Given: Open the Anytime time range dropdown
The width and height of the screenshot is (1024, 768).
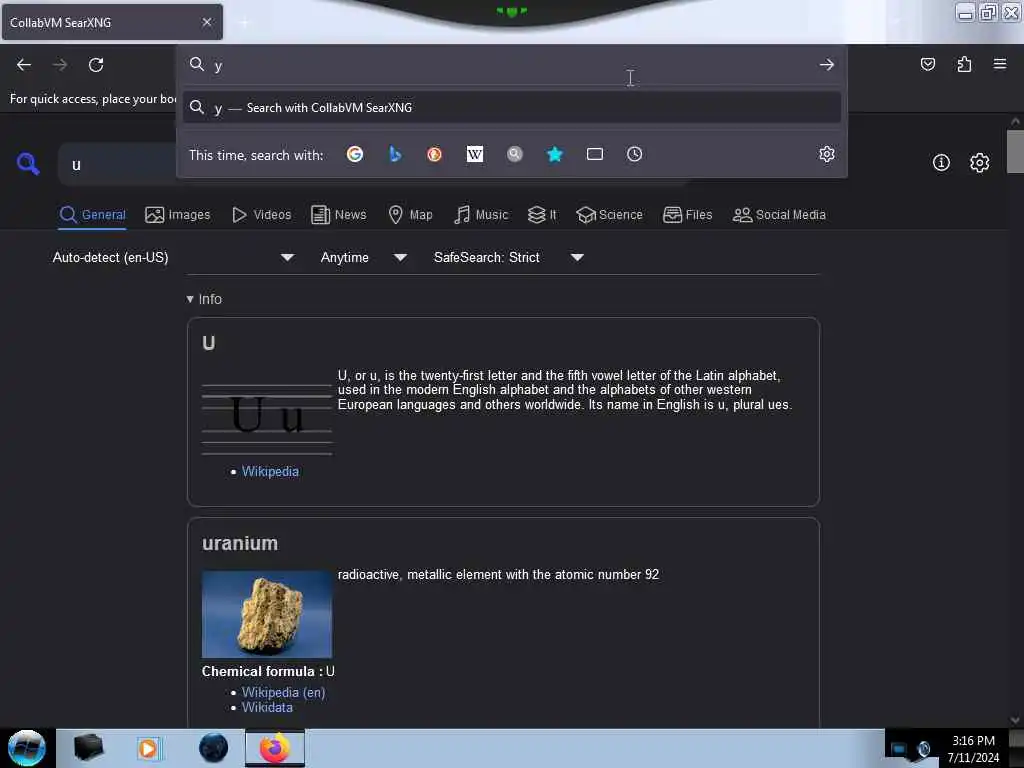Looking at the screenshot, I should 364,257.
